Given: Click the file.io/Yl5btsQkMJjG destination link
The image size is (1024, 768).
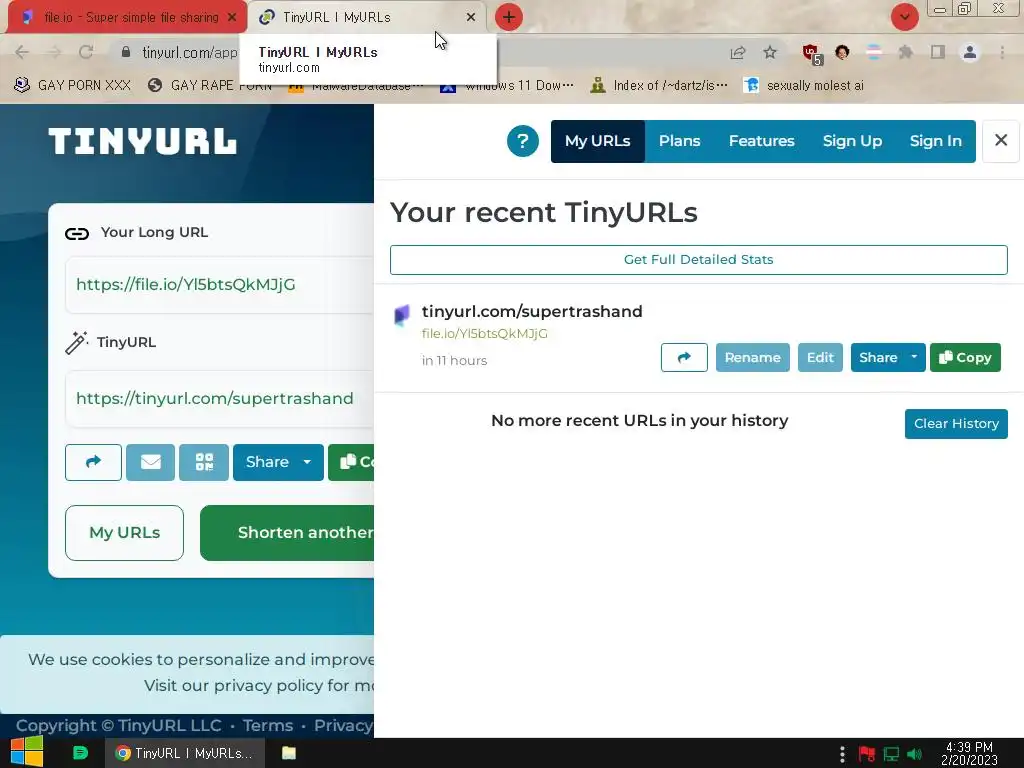Looking at the screenshot, I should coord(485,334).
